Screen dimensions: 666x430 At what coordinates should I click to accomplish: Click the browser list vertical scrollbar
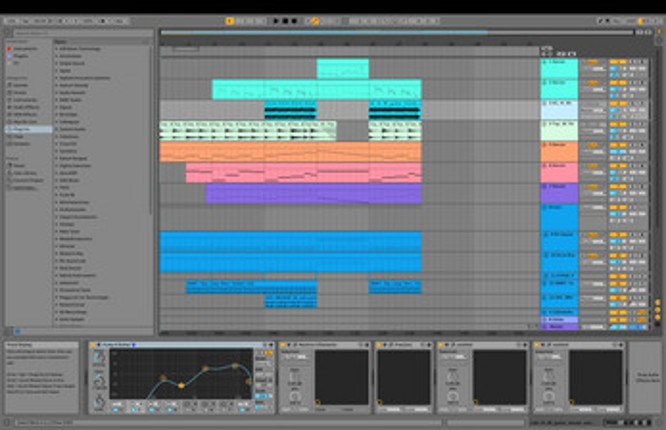click(151, 130)
